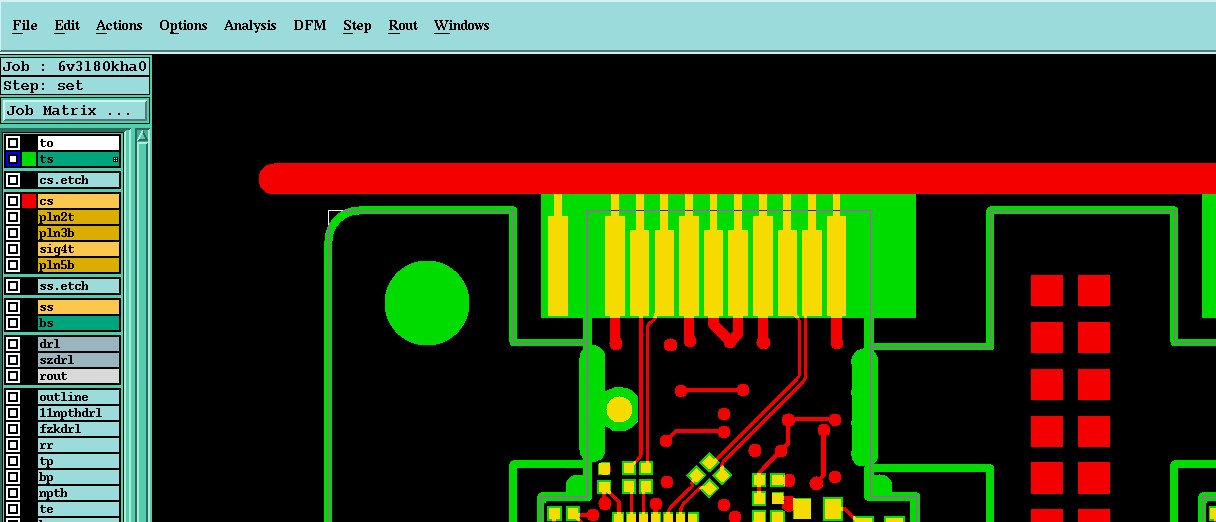Toggle display checkbox for layer tp

(13, 461)
